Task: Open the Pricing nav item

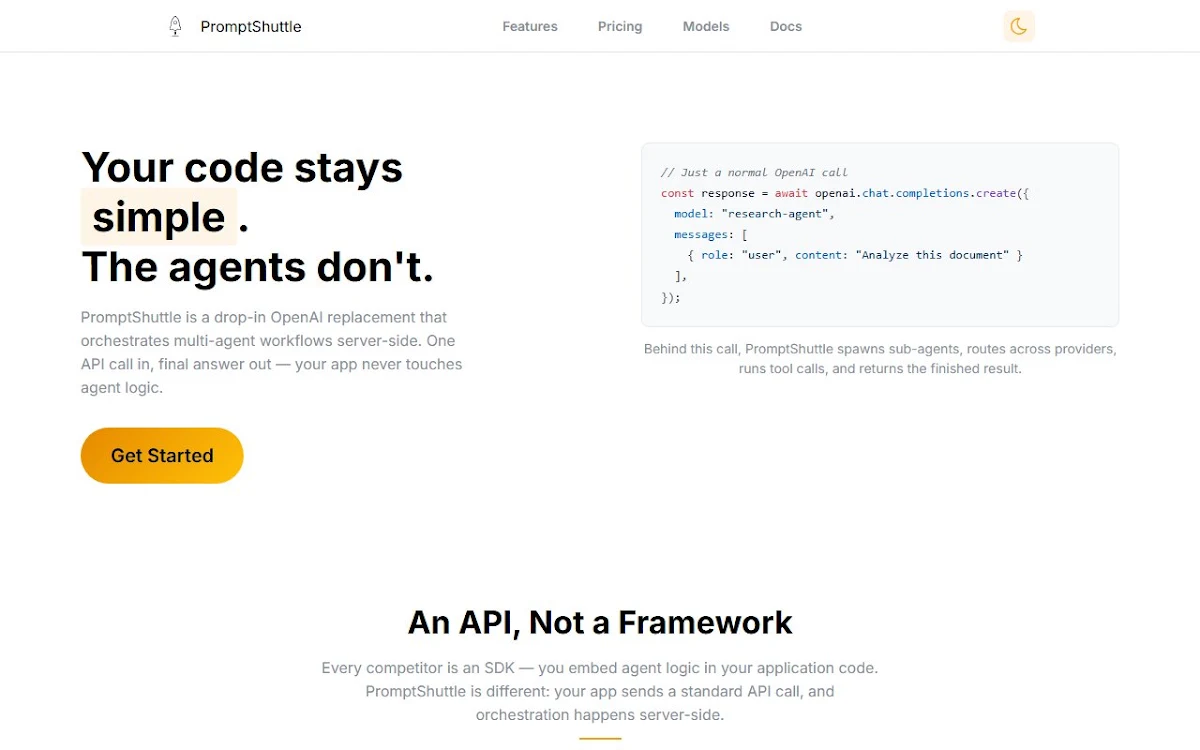Action: click(620, 26)
